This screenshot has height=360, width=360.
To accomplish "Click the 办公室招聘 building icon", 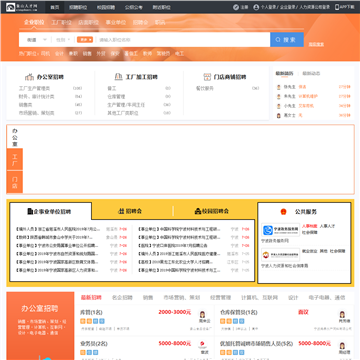I will click(30, 77).
